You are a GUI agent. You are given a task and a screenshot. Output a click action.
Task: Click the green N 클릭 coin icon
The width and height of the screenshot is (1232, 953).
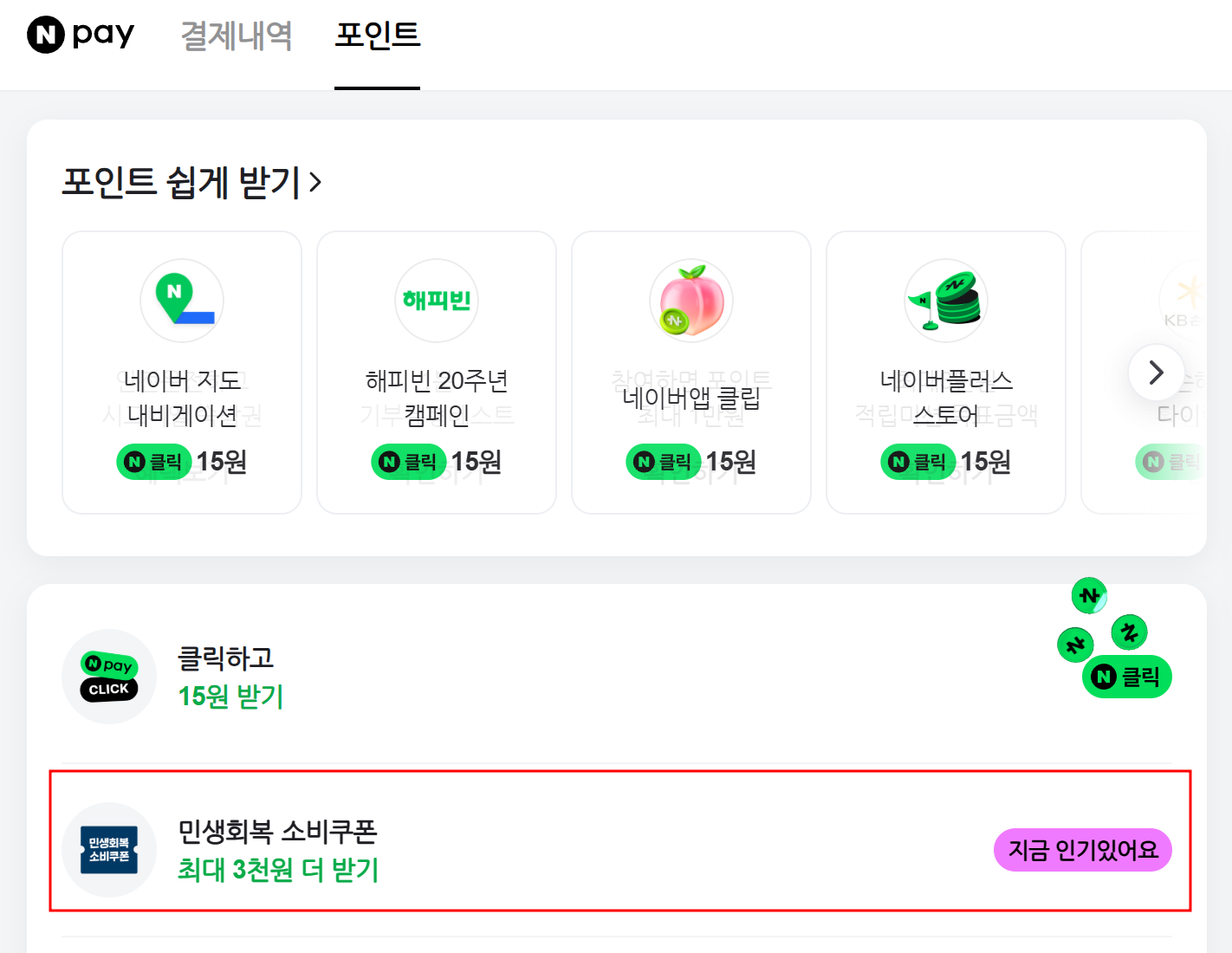tap(1126, 677)
